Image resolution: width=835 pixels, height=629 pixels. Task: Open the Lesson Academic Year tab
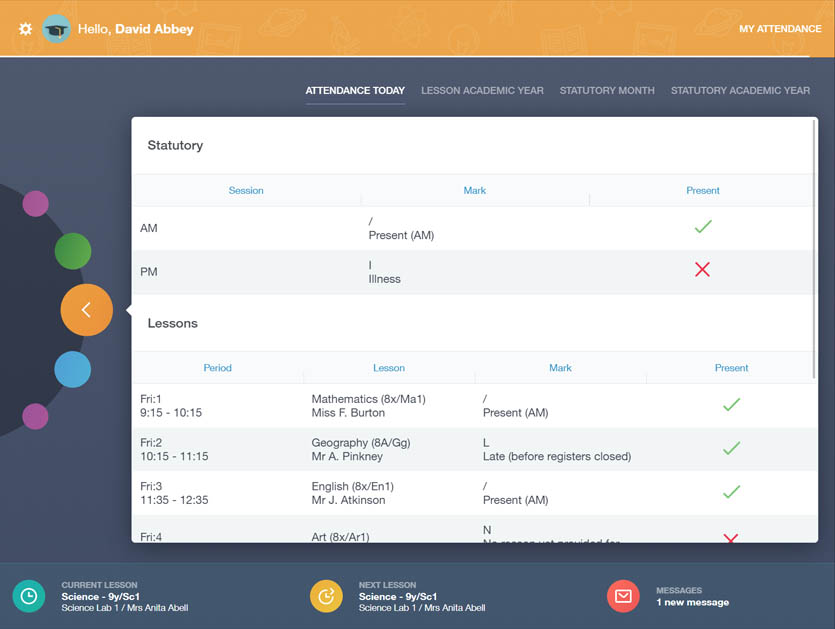click(x=482, y=91)
